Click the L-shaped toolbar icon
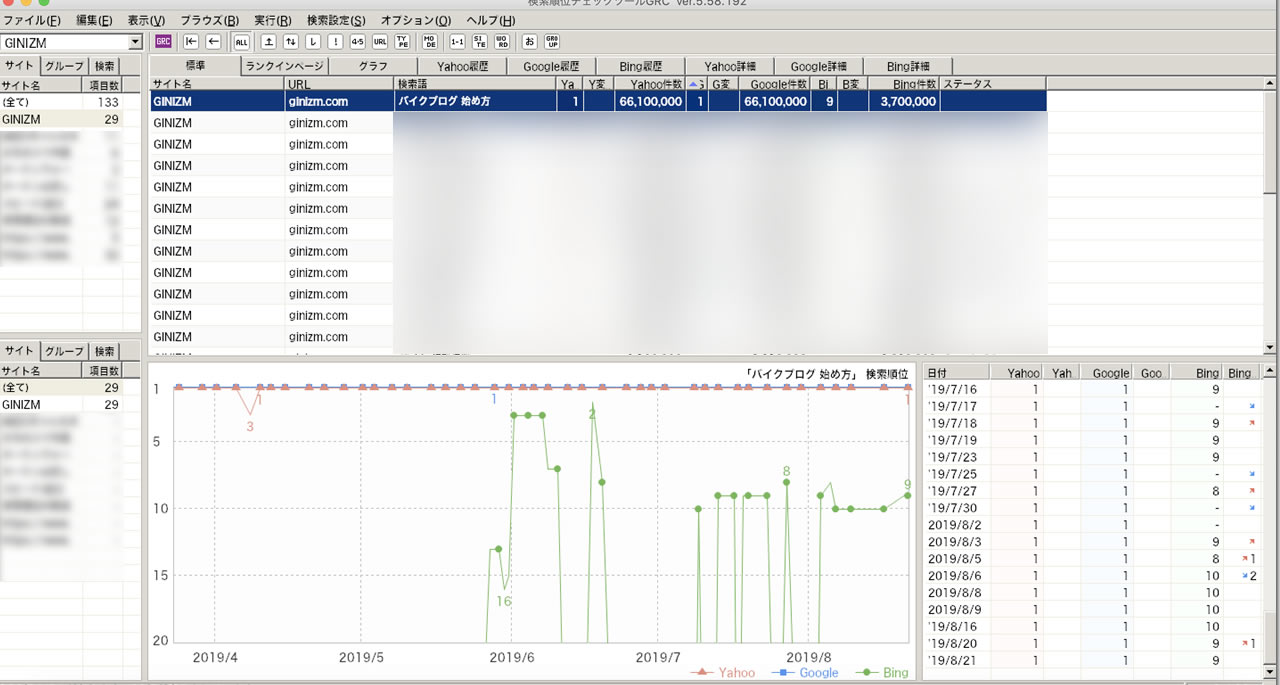The image size is (1280, 685). 312,42
